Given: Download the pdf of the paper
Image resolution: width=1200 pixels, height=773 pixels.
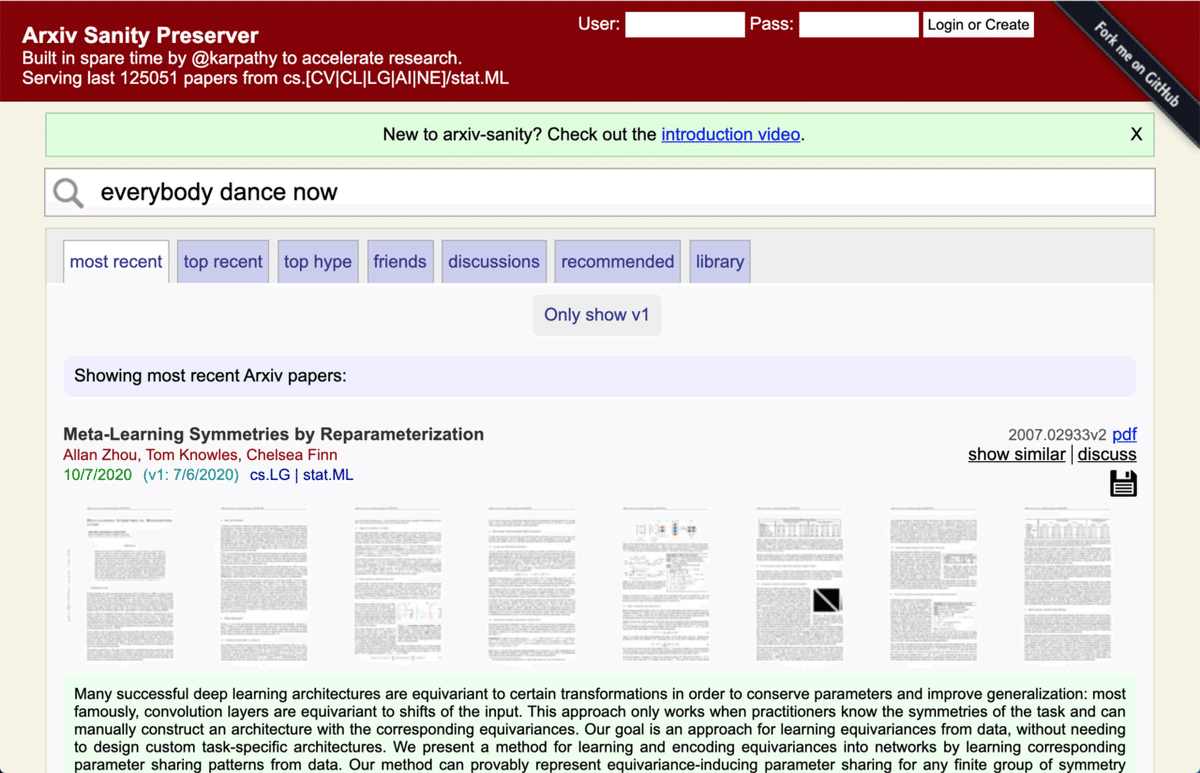Looking at the screenshot, I should pos(1124,434).
